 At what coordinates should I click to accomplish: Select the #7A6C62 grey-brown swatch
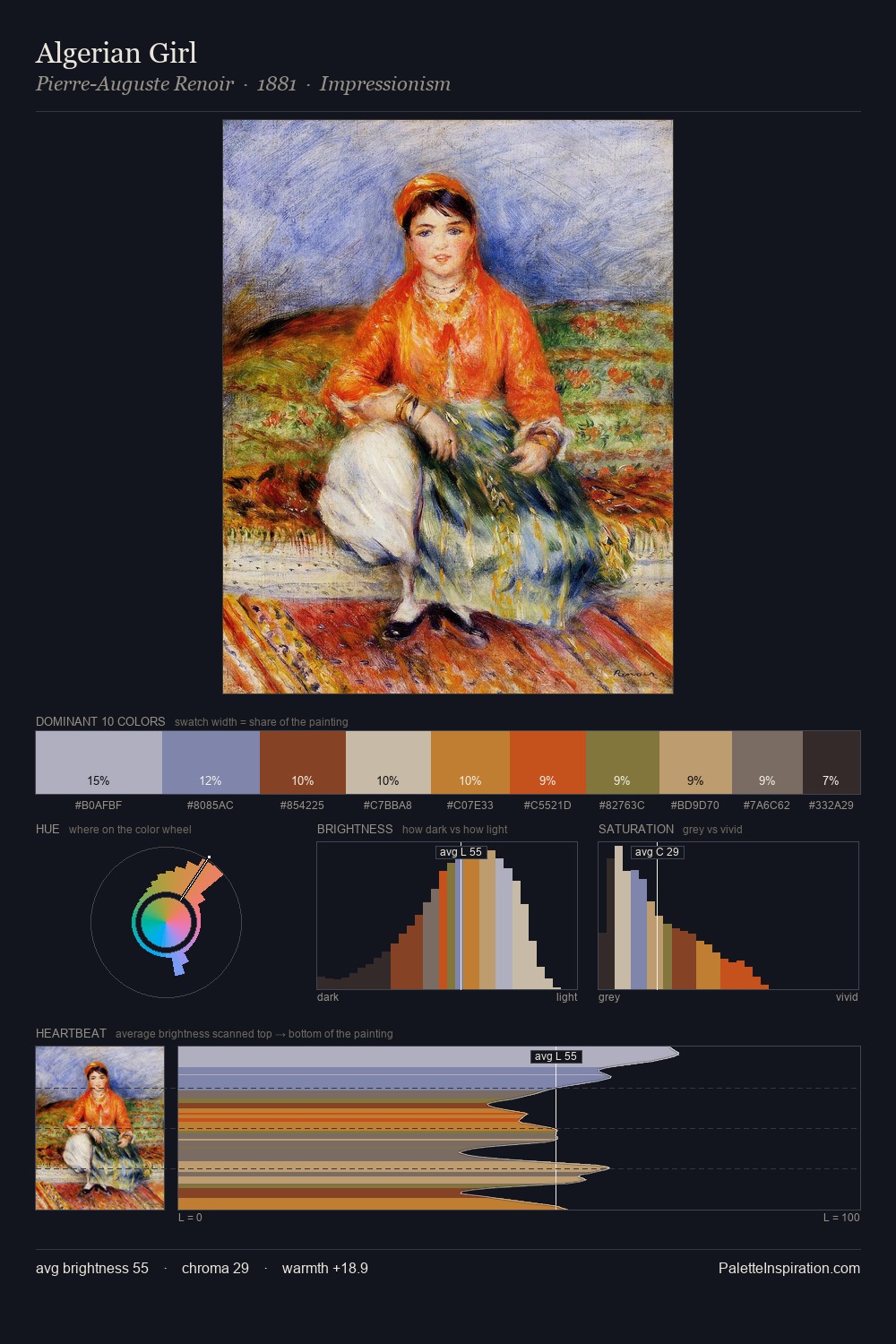pyautogui.click(x=767, y=762)
